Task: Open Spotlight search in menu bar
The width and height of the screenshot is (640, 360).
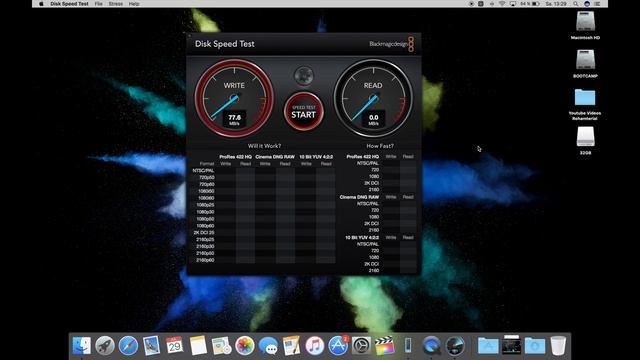Action: tap(576, 4)
